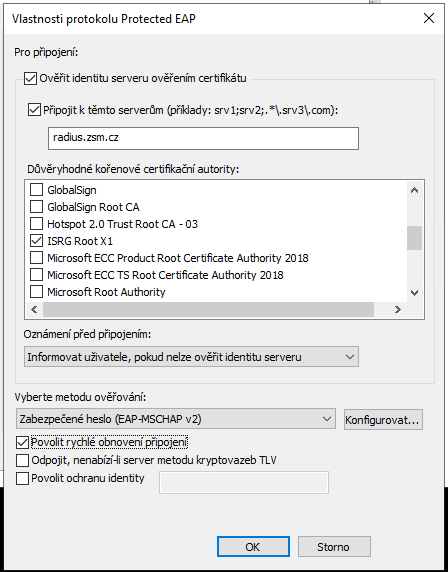Check Microsoft ECC Product Root Certificate Authority 2018
The width and height of the screenshot is (448, 572).
(x=36, y=258)
